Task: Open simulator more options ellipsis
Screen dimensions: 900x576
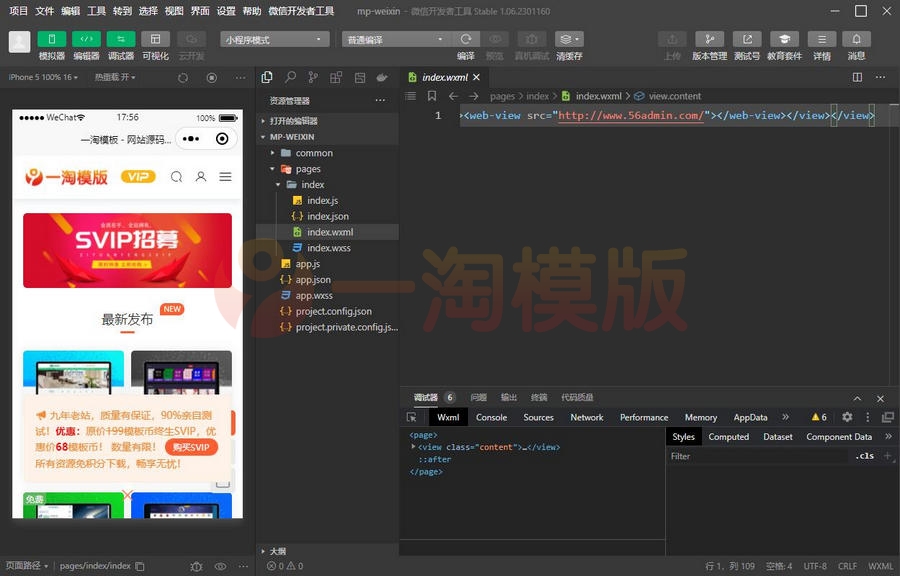Action: point(240,77)
